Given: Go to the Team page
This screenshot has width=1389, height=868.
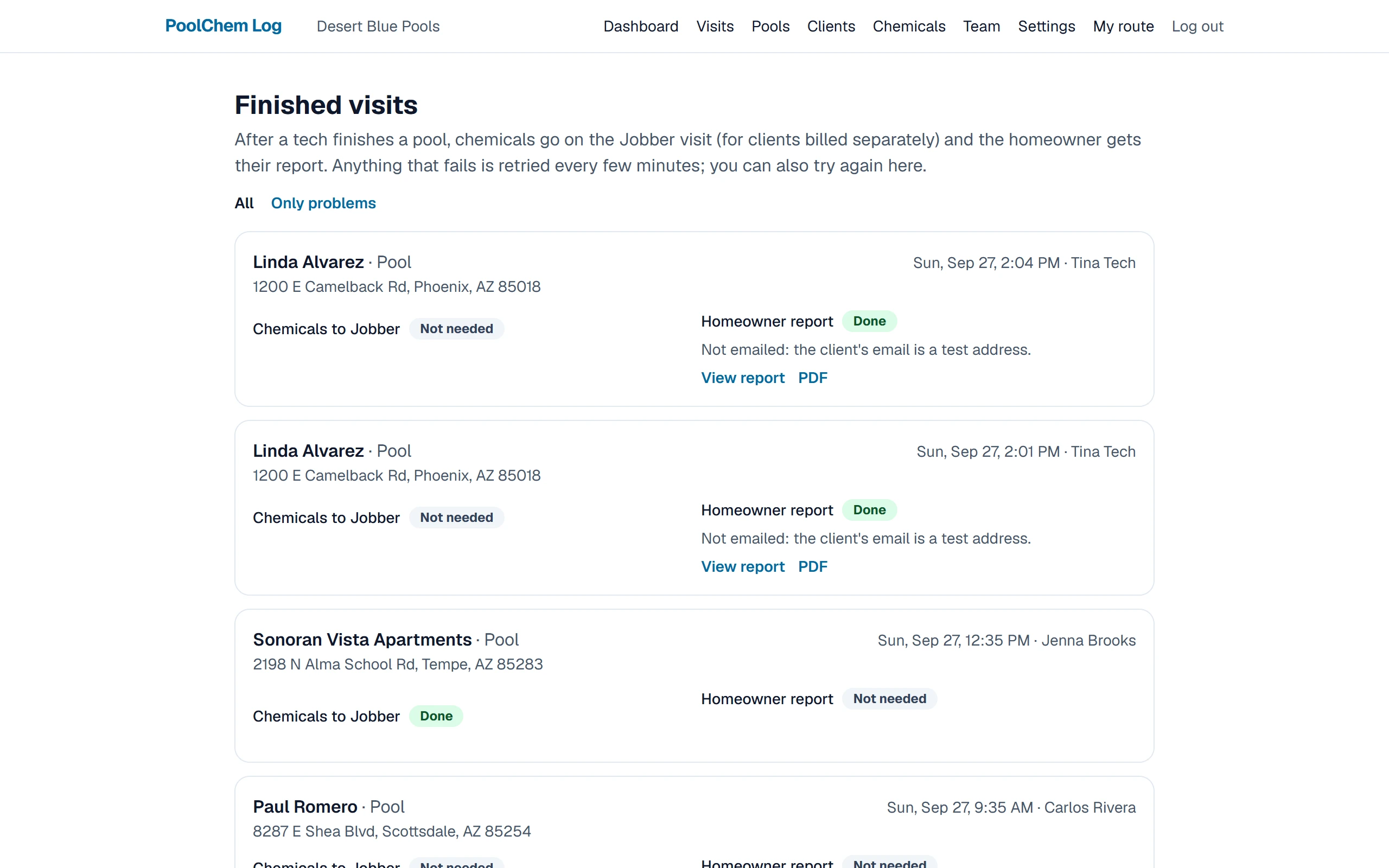Looking at the screenshot, I should pyautogui.click(x=982, y=27).
